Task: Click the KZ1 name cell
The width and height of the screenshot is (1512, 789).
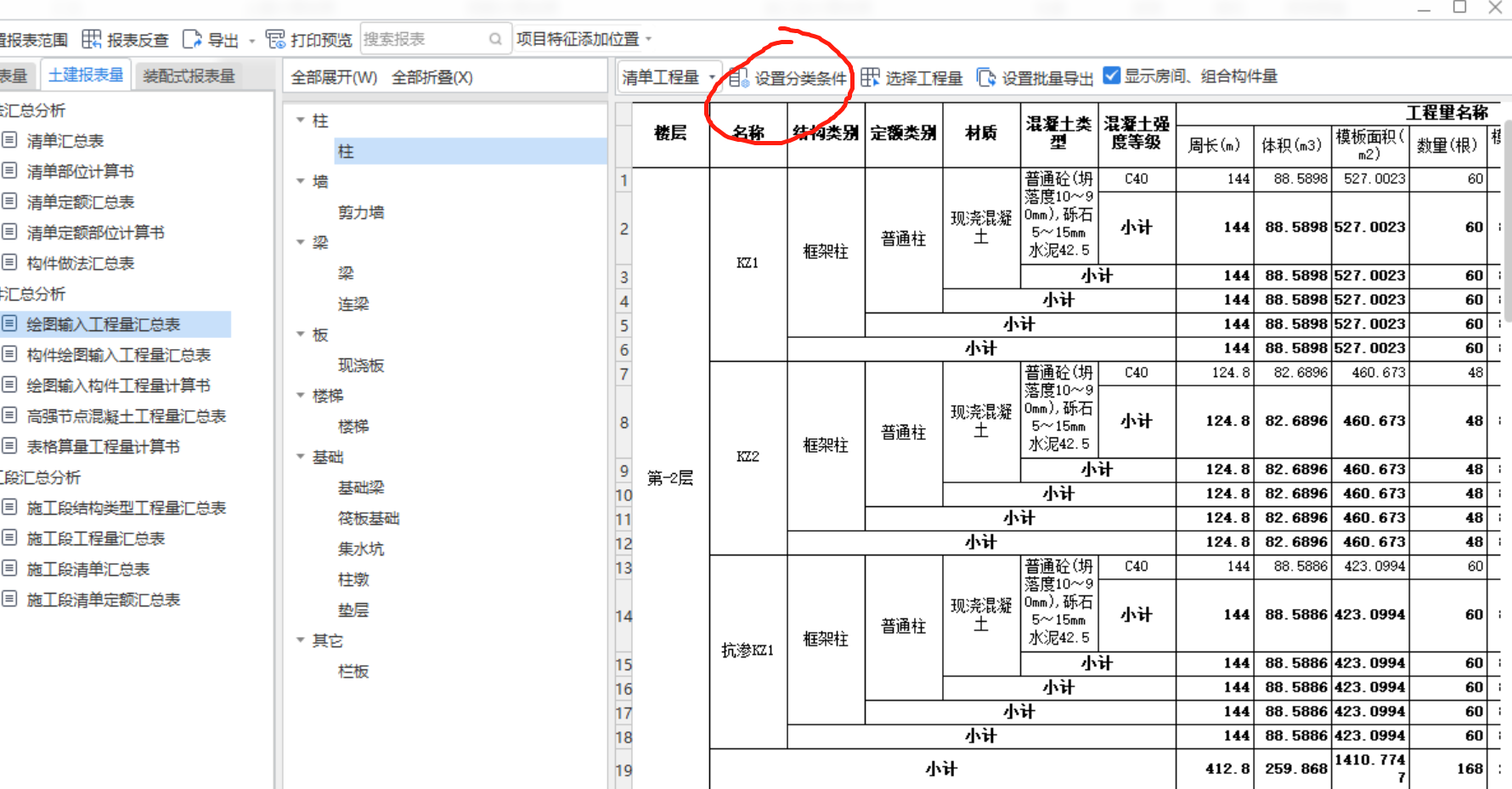Action: [748, 263]
